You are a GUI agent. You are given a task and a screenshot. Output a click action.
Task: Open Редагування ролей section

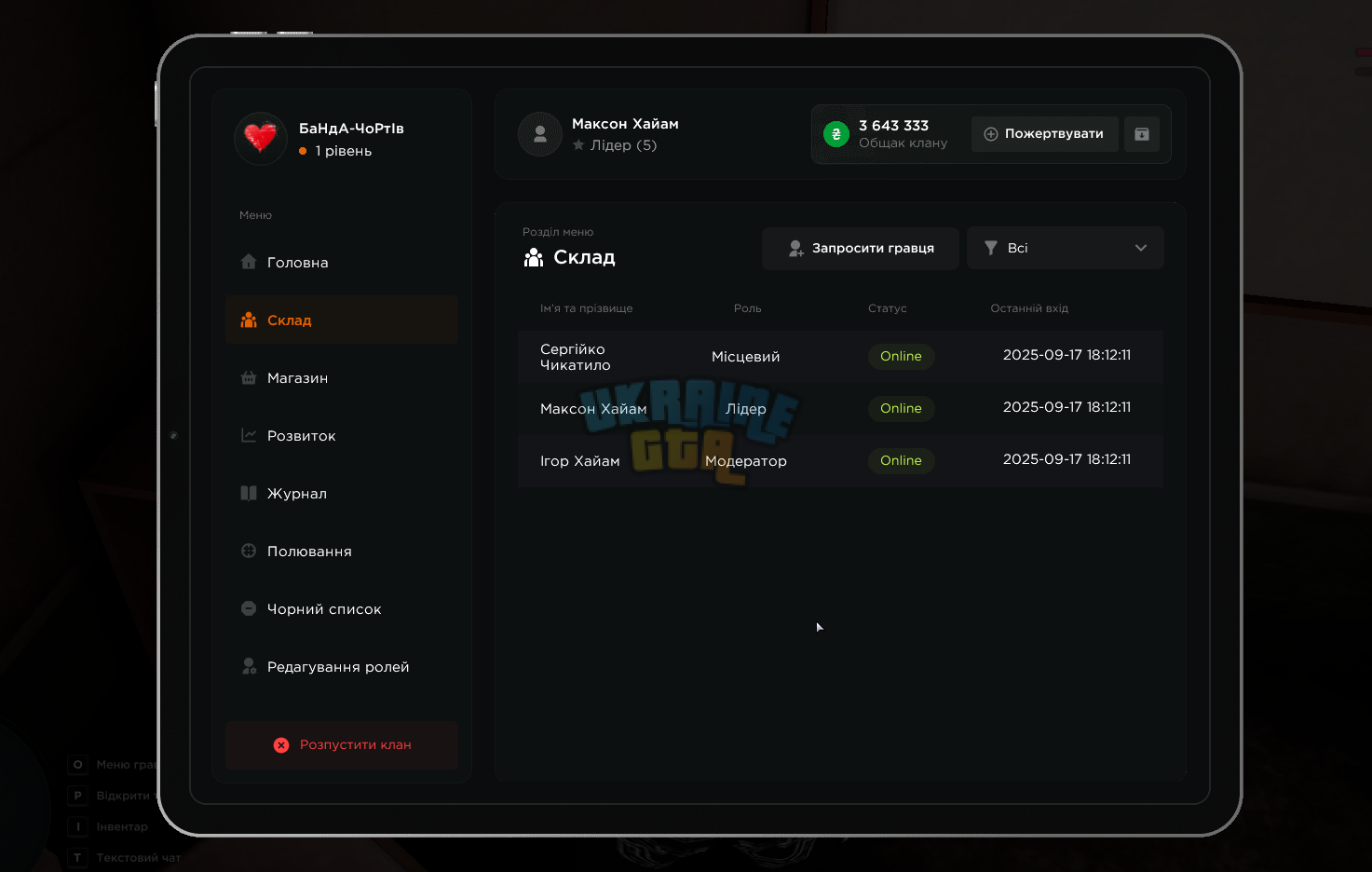[341, 666]
